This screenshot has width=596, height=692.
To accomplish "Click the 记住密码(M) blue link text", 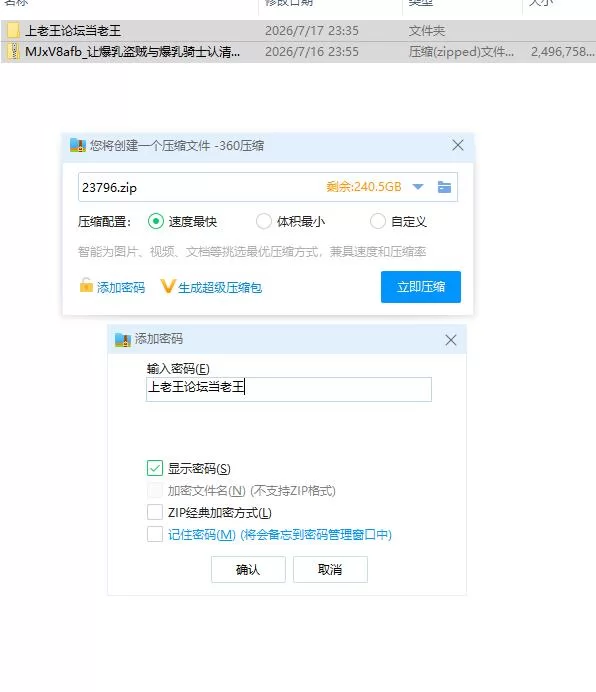I will point(280,535).
